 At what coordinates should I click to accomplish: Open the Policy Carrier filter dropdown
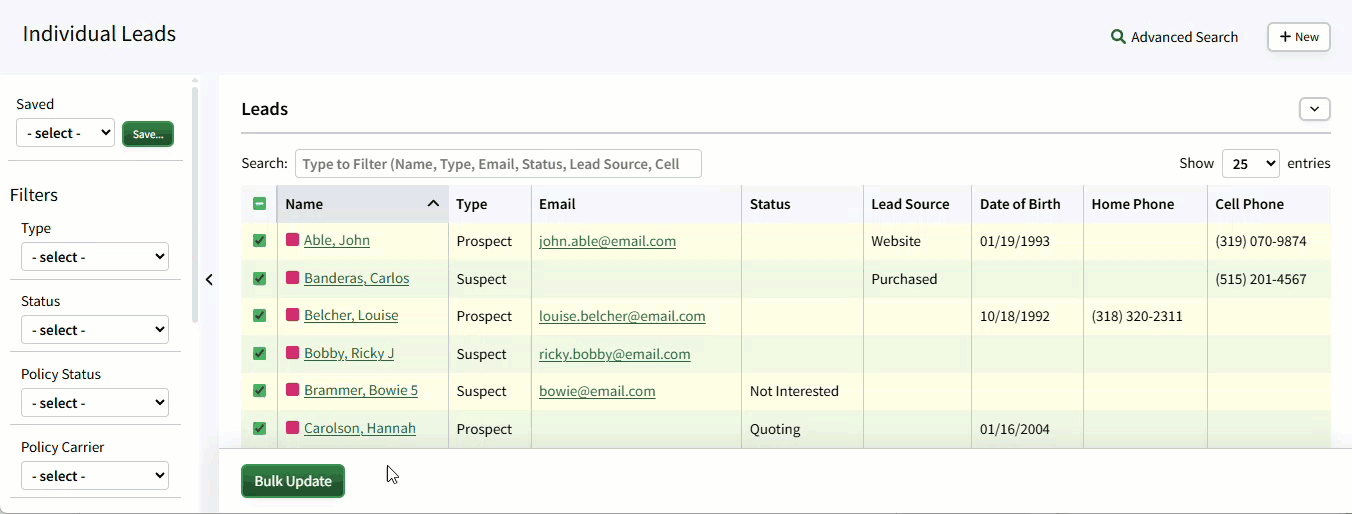pos(95,476)
